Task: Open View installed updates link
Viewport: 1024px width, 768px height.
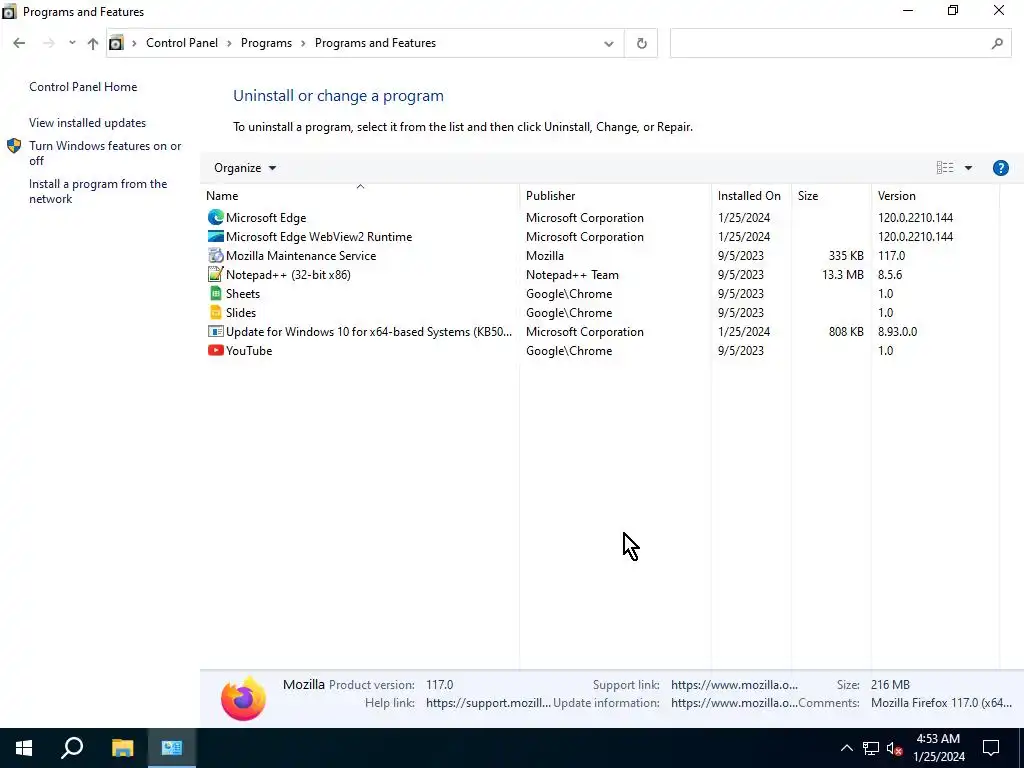Action: (88, 123)
